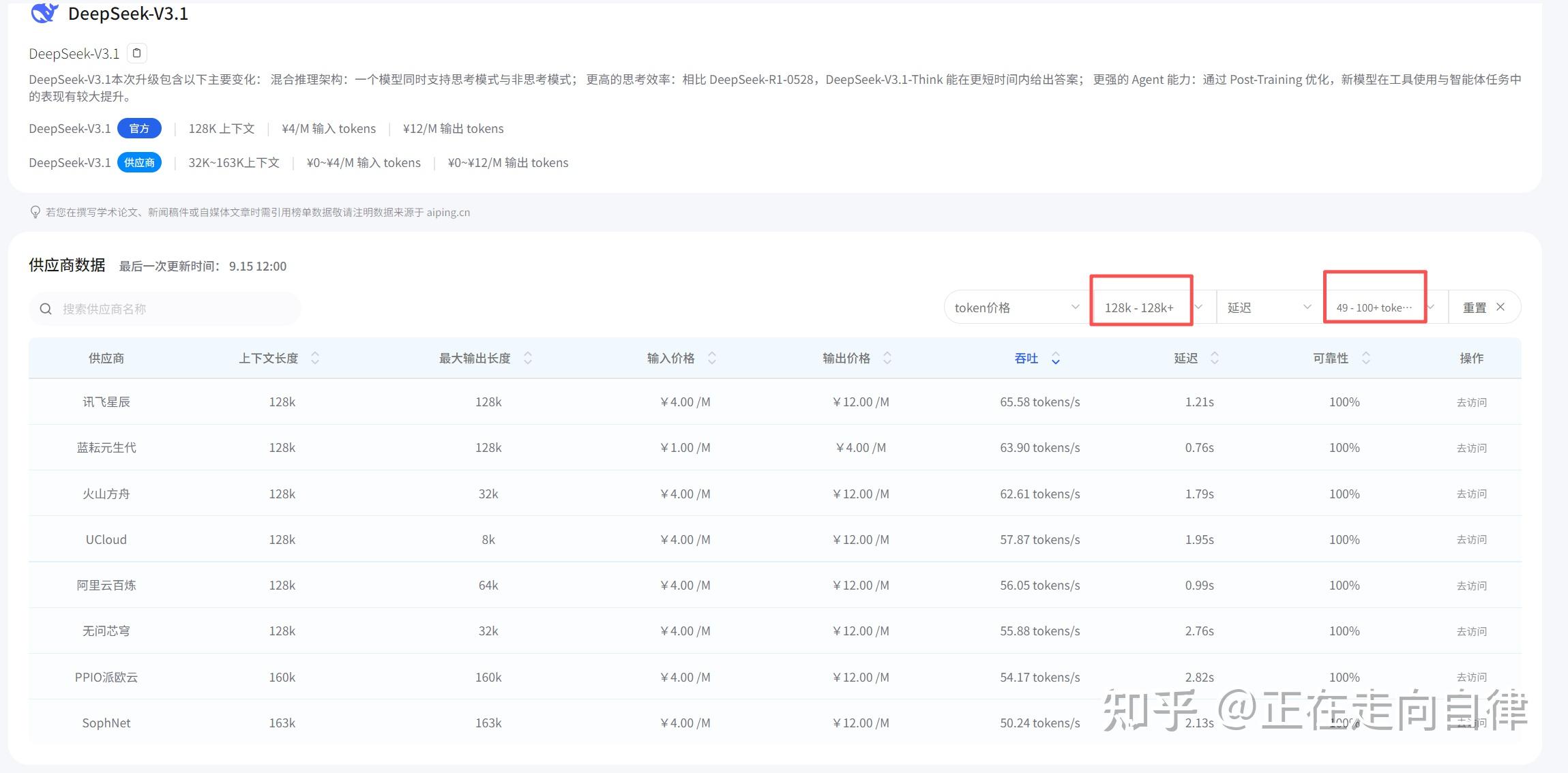Screen dimensions: 1568x773
Task: Click the 163k context length for SophNet
Action: coord(282,723)
